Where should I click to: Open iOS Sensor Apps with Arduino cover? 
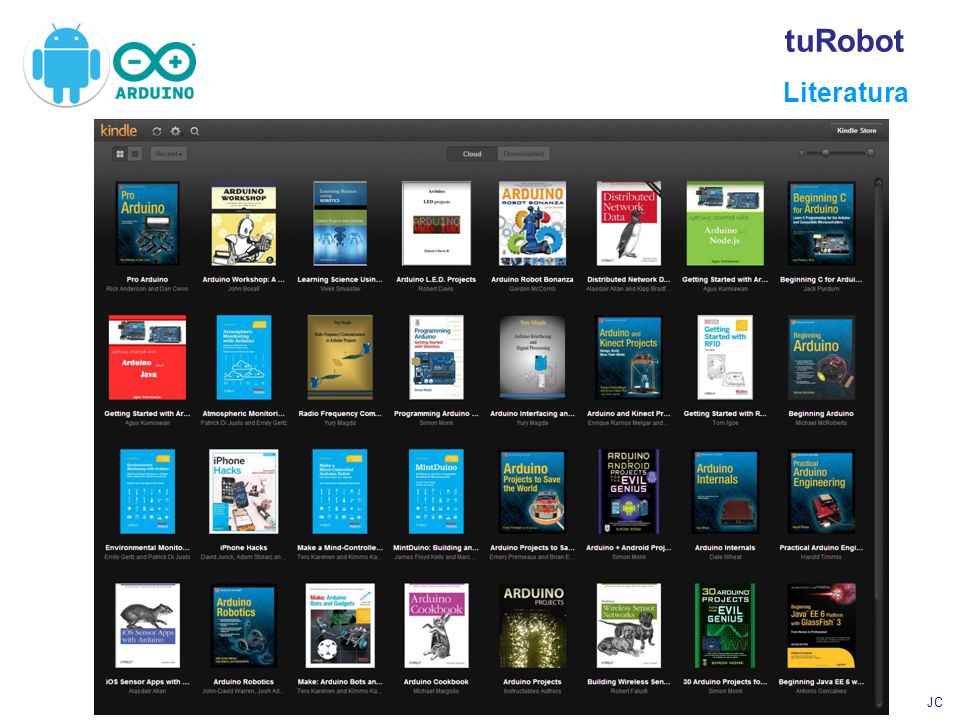[148, 626]
